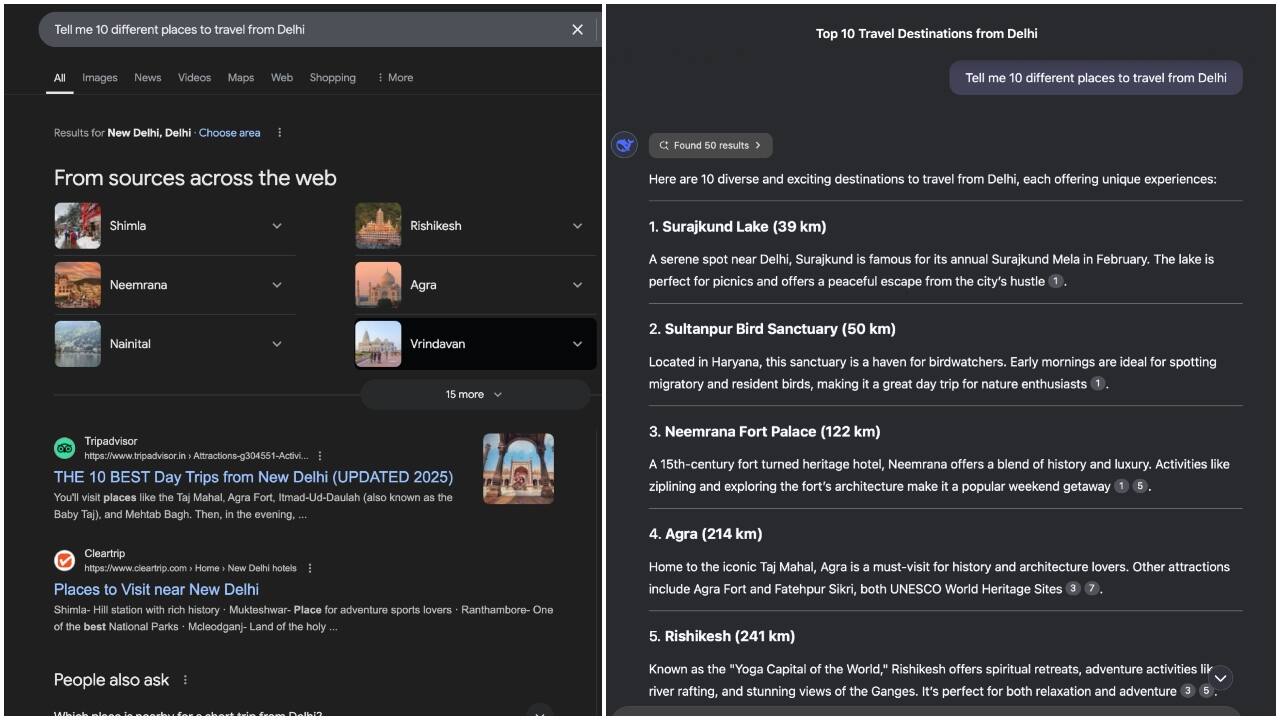Expand the Shimla destination dropdown
This screenshot has width=1280, height=720.
277,225
